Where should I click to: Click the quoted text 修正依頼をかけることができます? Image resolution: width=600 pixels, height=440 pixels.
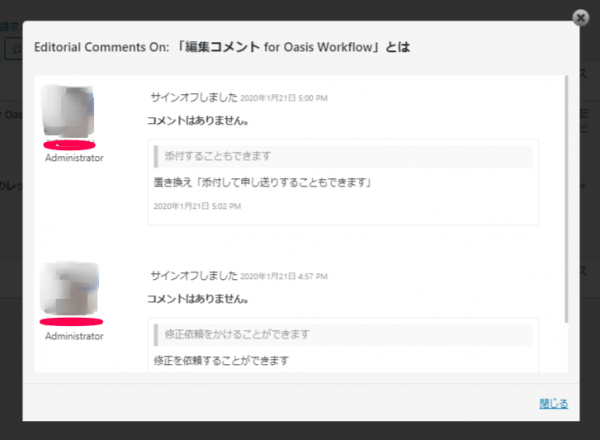(x=237, y=334)
